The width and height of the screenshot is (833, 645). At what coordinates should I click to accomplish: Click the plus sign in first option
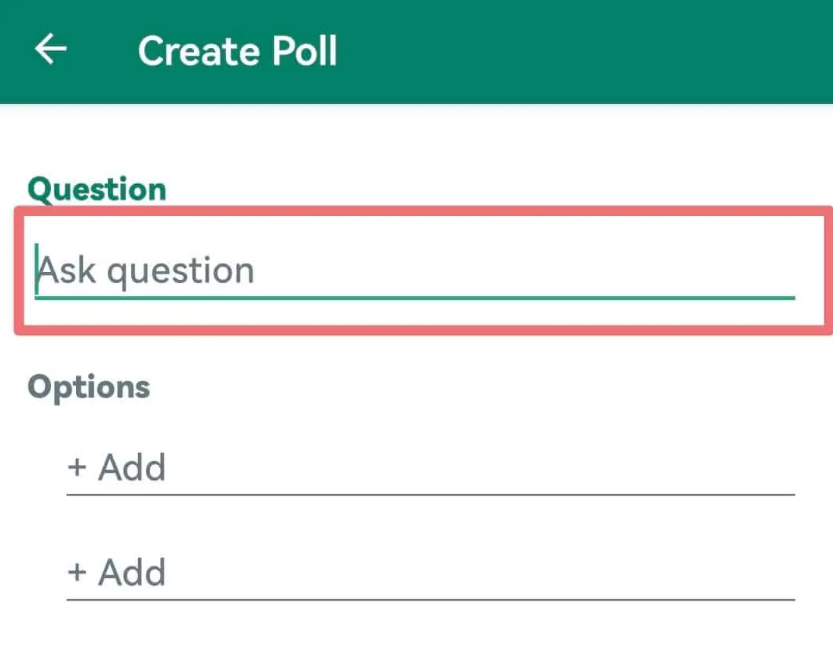click(77, 468)
